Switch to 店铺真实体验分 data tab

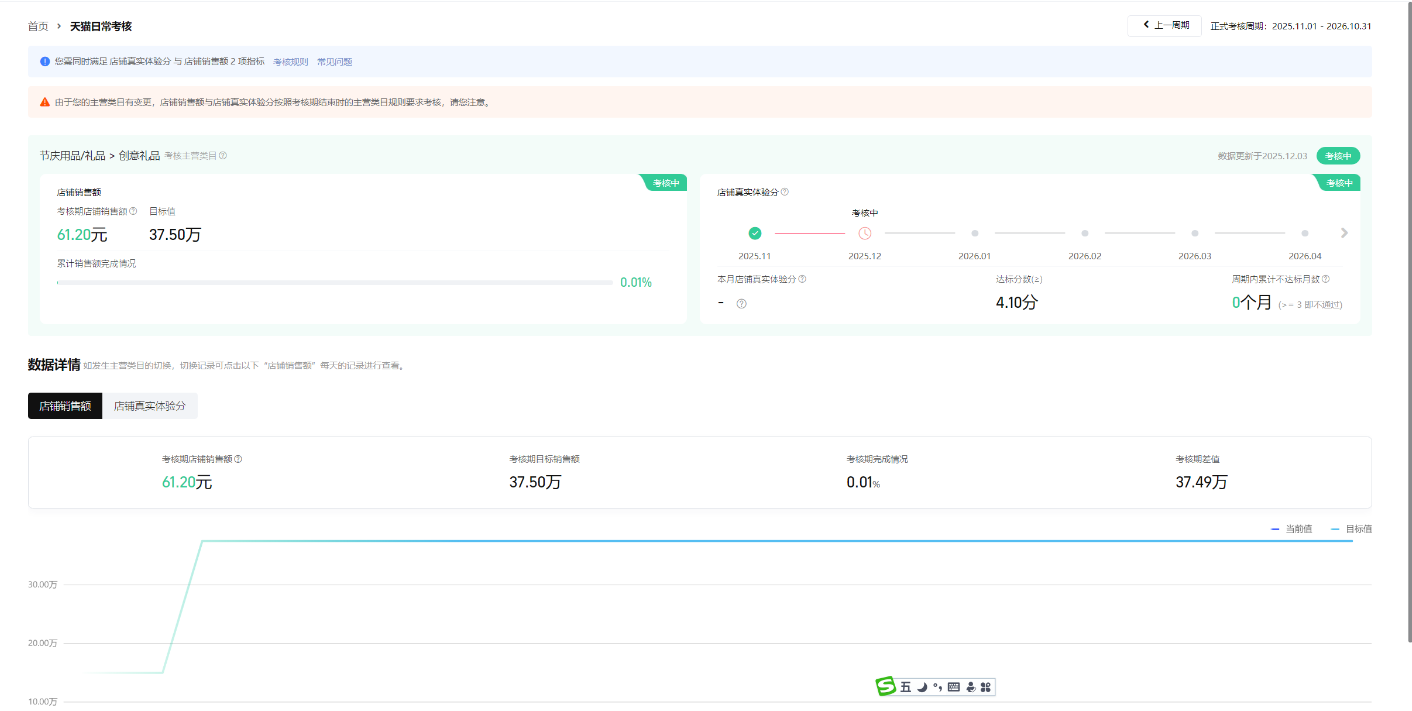(x=150, y=406)
